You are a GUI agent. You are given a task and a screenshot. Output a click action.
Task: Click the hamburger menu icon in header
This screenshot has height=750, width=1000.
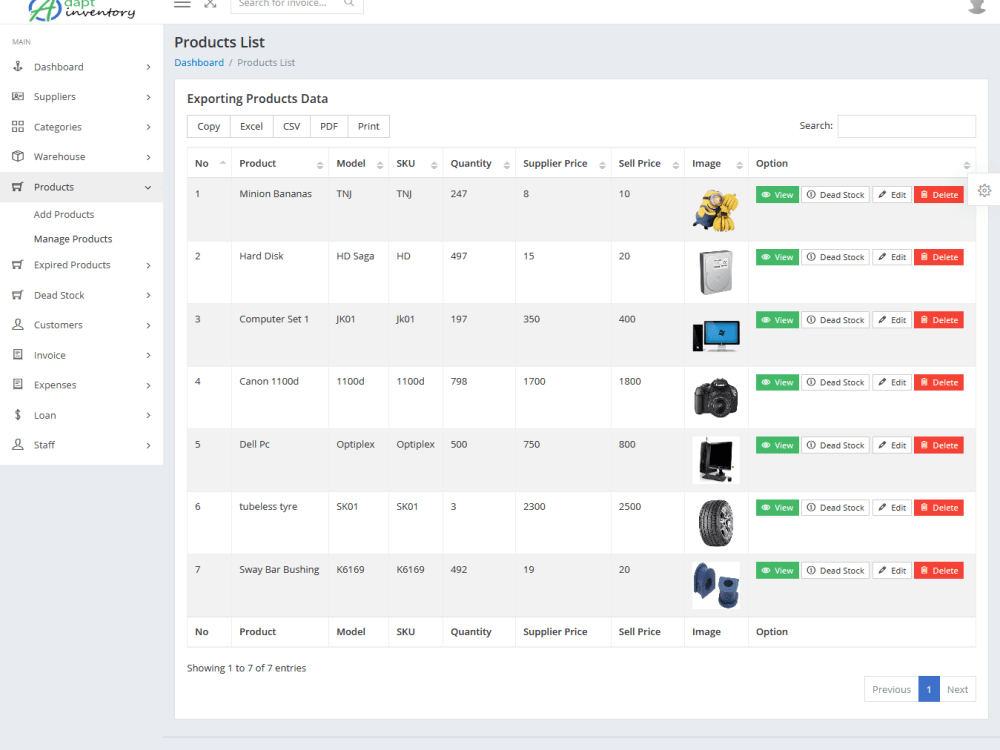[182, 3]
